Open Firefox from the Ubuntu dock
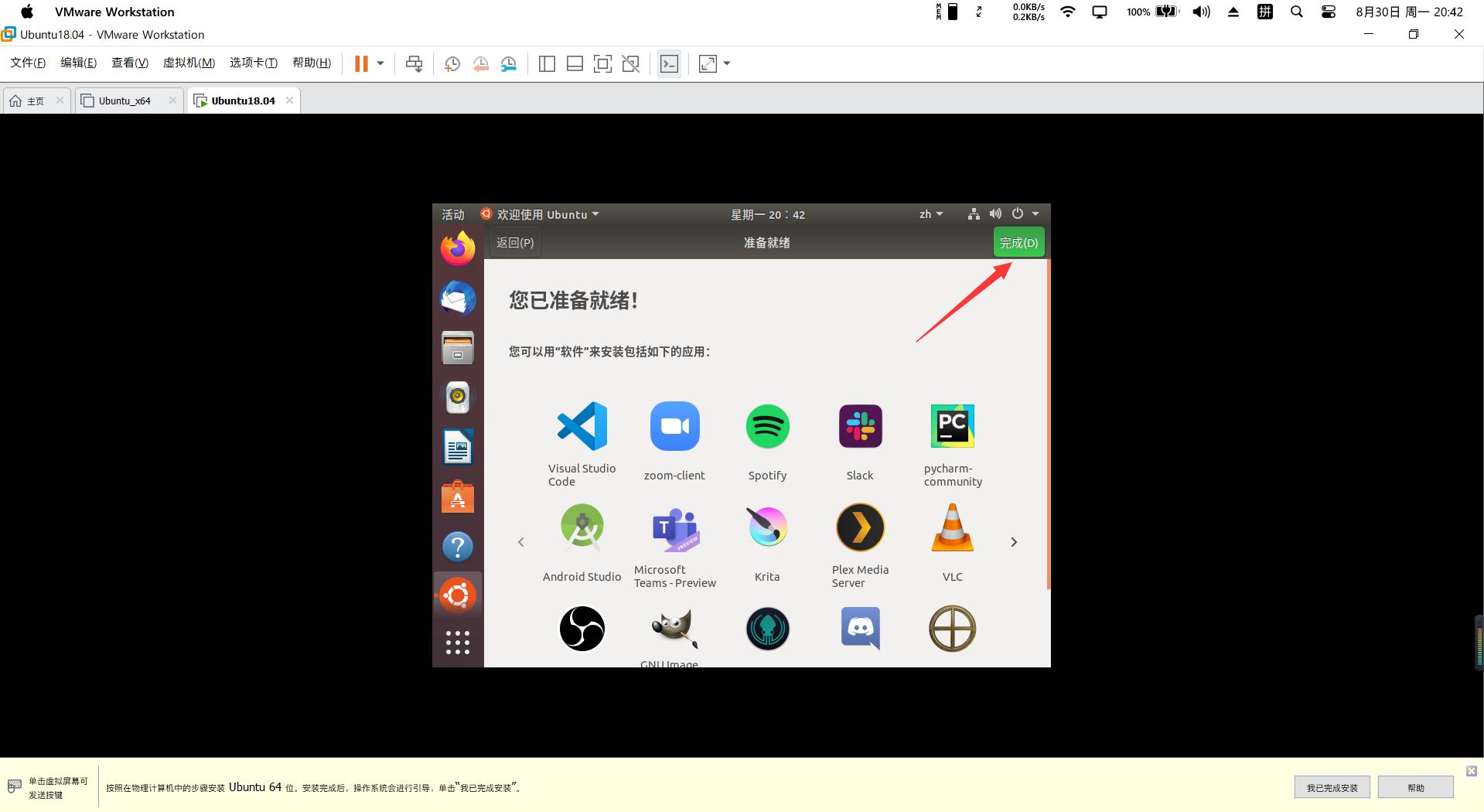Viewport: 1484px width, 812px height. click(458, 248)
